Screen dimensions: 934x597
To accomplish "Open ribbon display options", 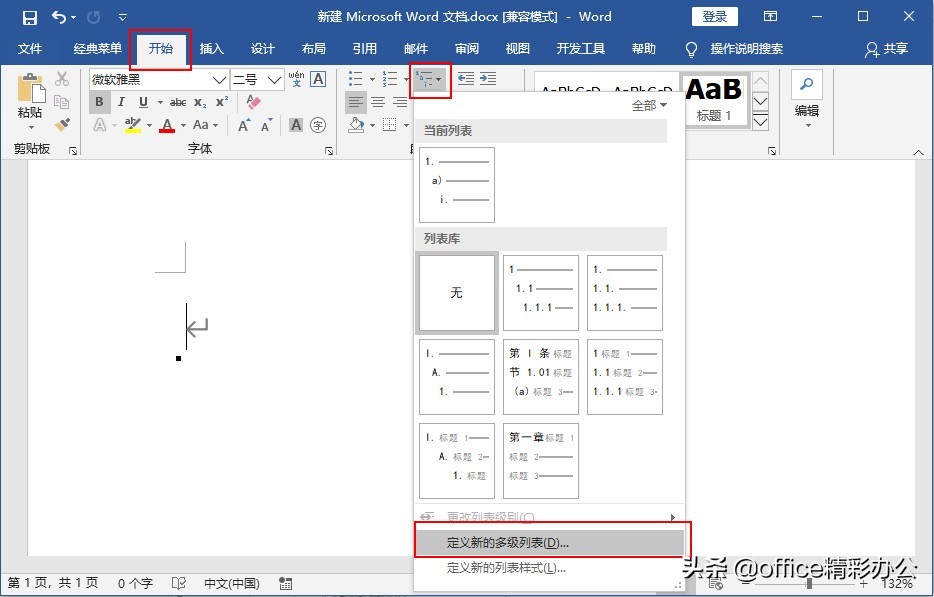I will pos(770,17).
